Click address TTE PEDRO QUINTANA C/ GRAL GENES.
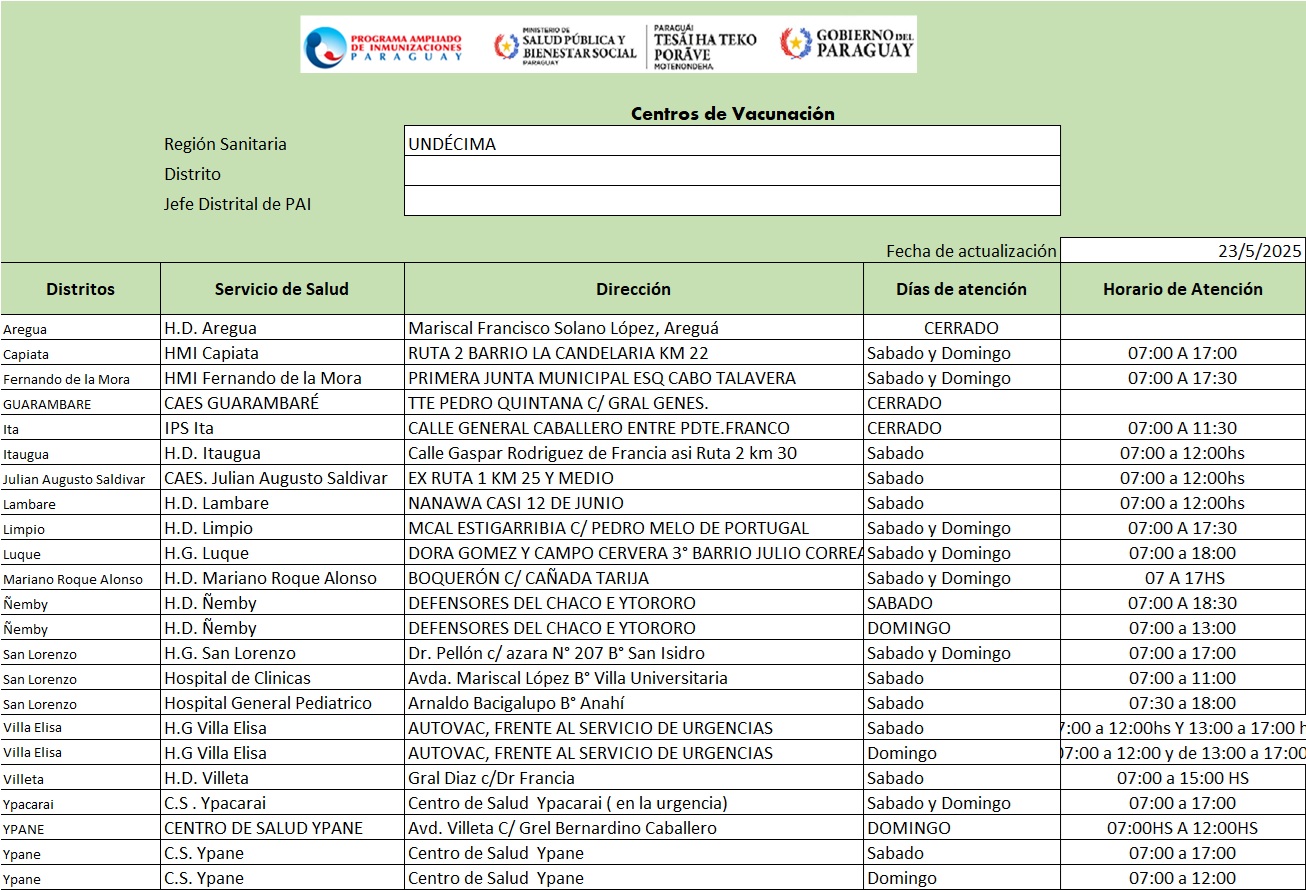The height and width of the screenshot is (890, 1306). [x=558, y=403]
